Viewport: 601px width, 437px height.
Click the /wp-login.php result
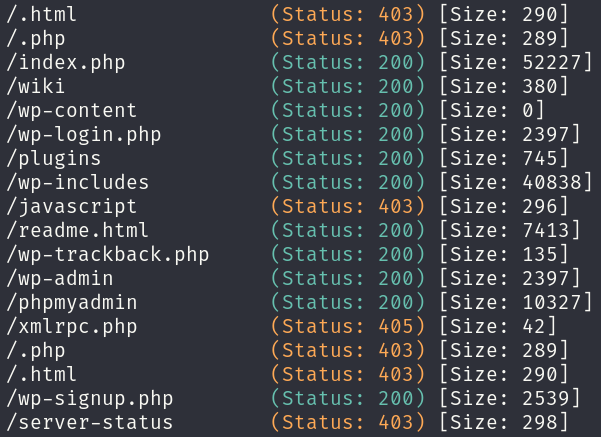(x=84, y=135)
